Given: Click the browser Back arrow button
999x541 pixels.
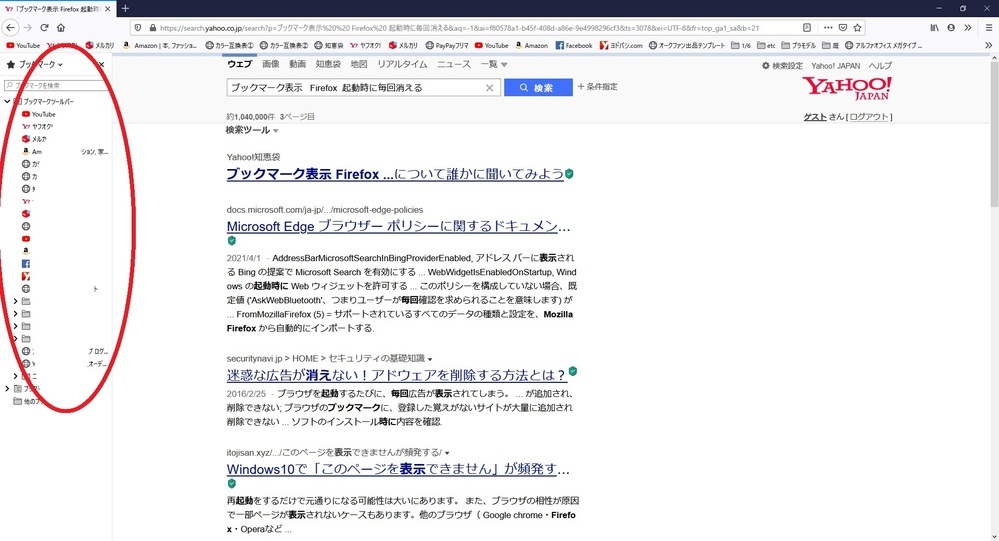Looking at the screenshot, I should point(9,28).
